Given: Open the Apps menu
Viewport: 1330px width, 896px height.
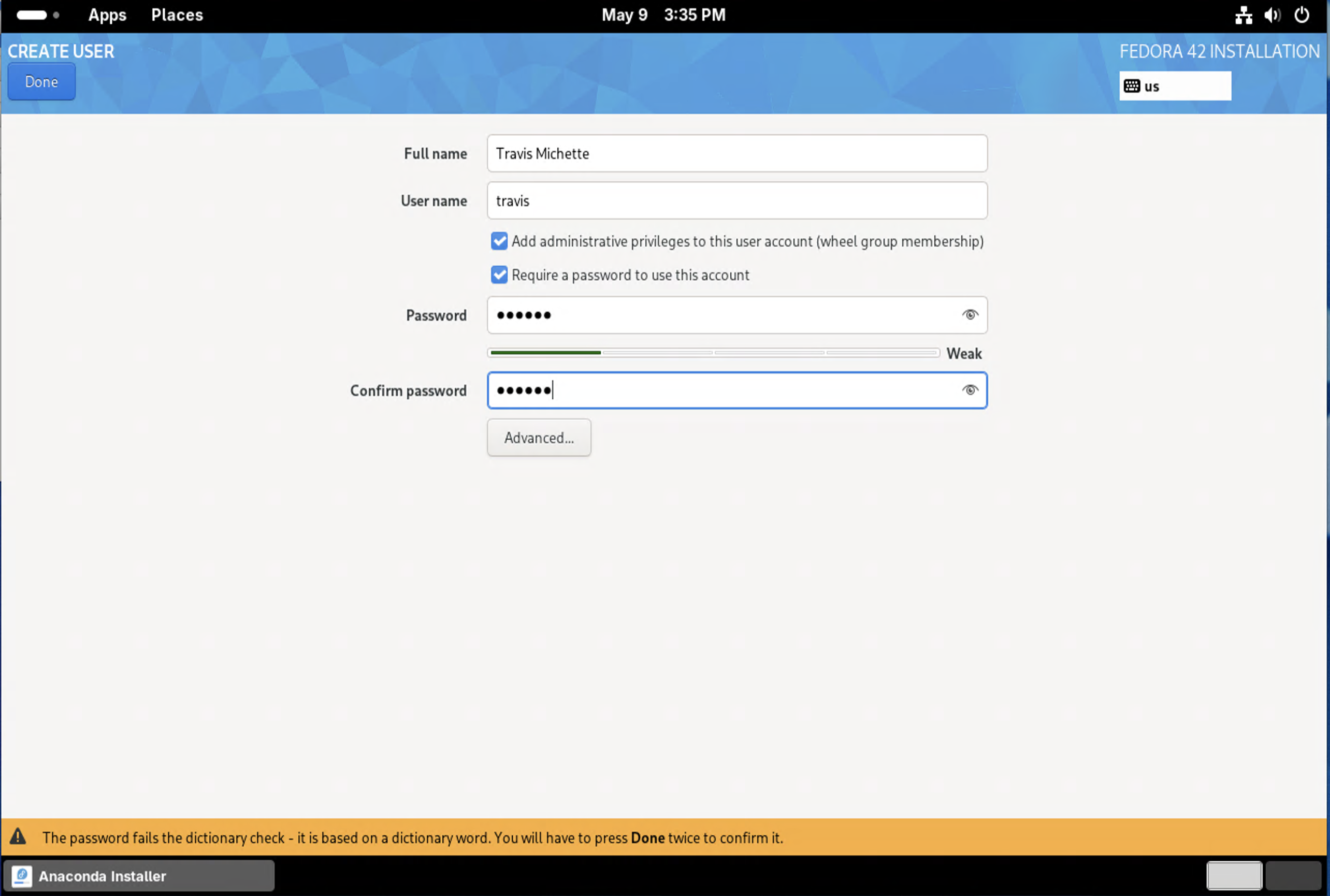Looking at the screenshot, I should tap(107, 15).
